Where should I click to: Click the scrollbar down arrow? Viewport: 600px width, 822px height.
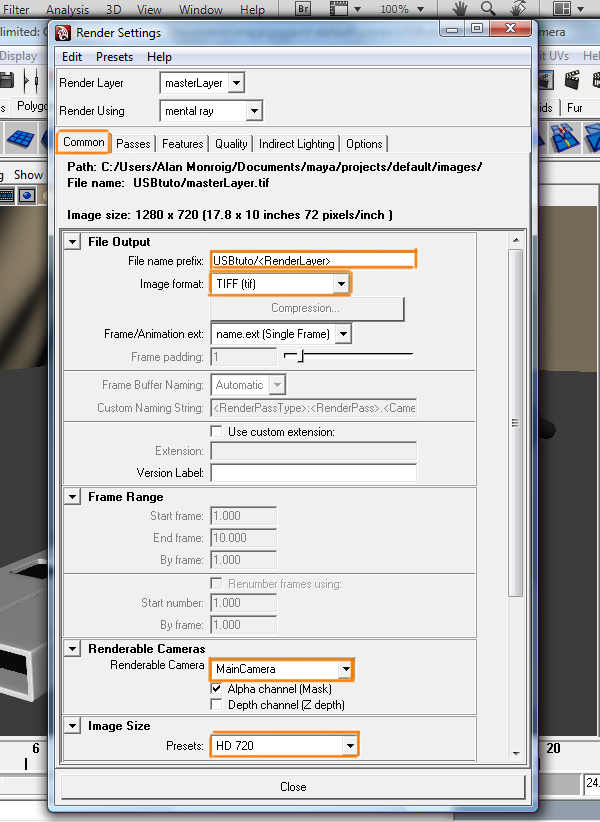coord(516,753)
